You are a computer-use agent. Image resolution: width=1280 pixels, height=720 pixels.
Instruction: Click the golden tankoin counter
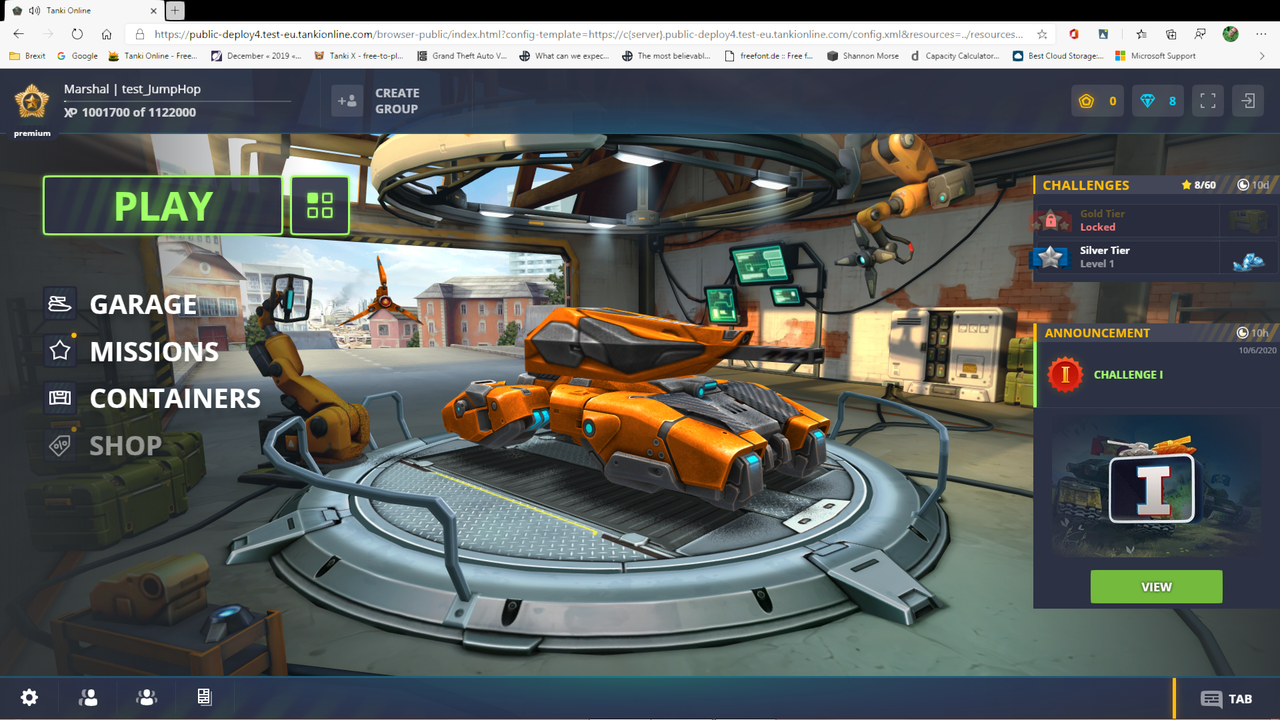[1097, 100]
